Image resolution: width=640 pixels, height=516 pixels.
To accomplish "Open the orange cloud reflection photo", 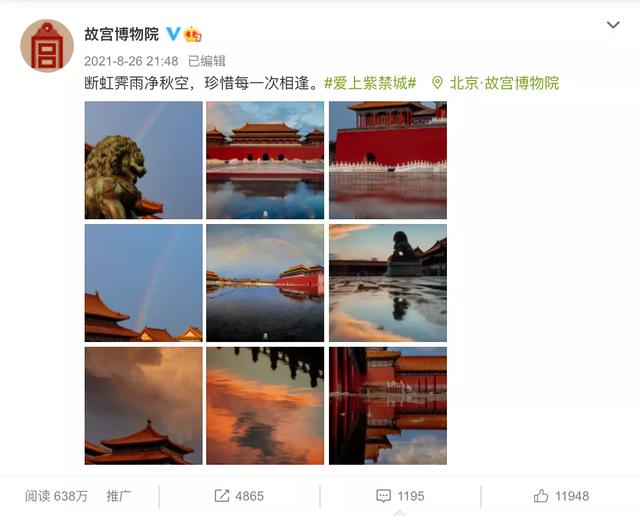I will (265, 406).
